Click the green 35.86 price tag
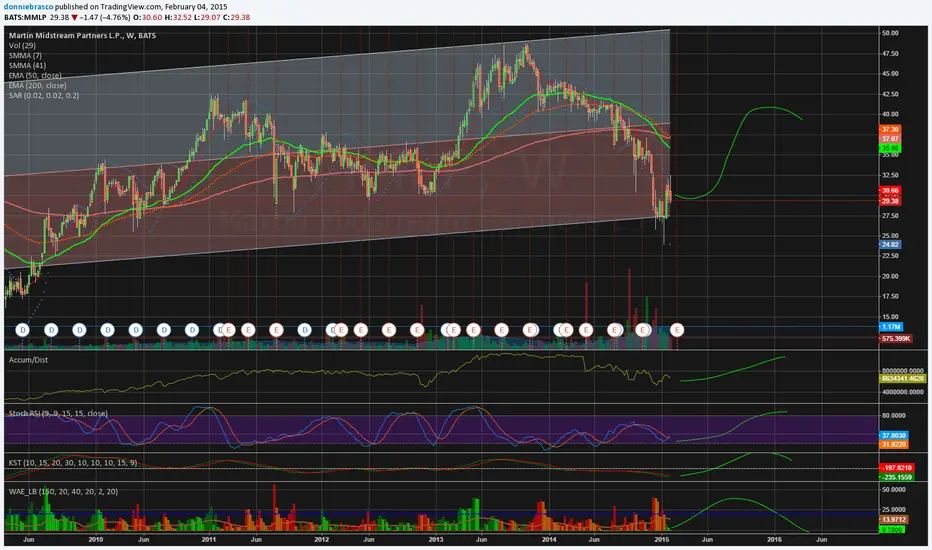The image size is (932, 550). click(890, 148)
